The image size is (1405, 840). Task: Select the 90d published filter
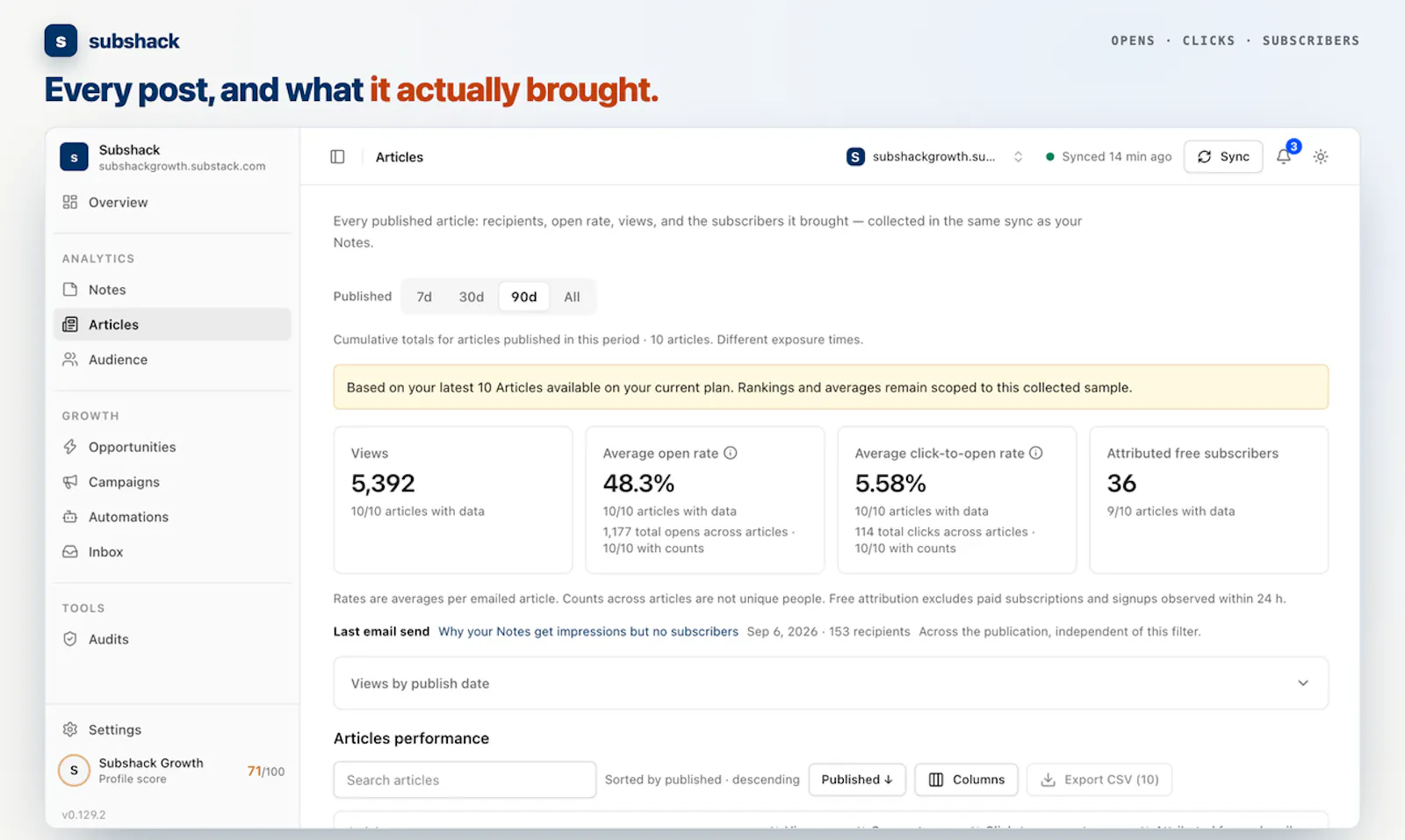[524, 297]
